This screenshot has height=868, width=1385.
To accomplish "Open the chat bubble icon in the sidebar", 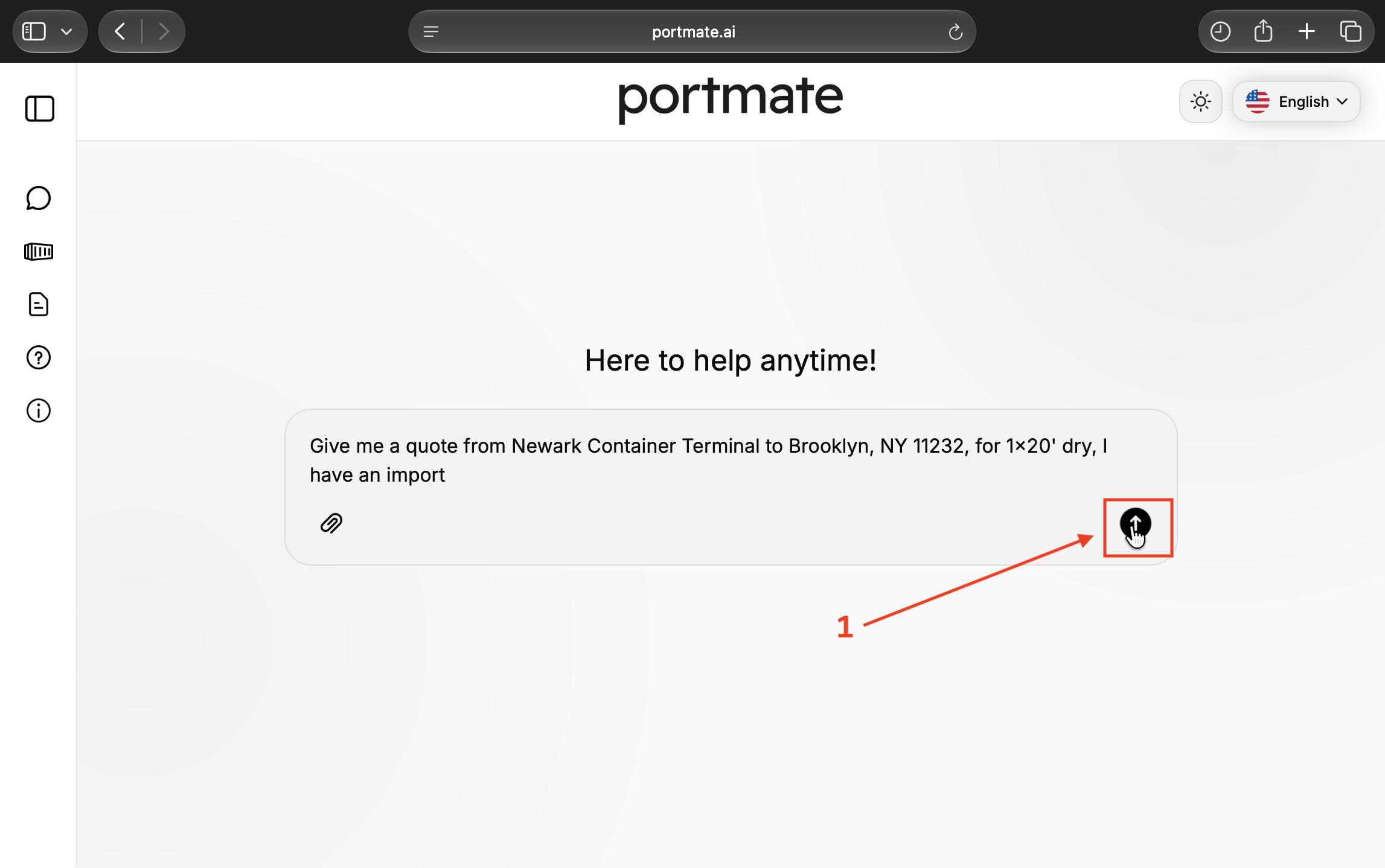I will [39, 198].
